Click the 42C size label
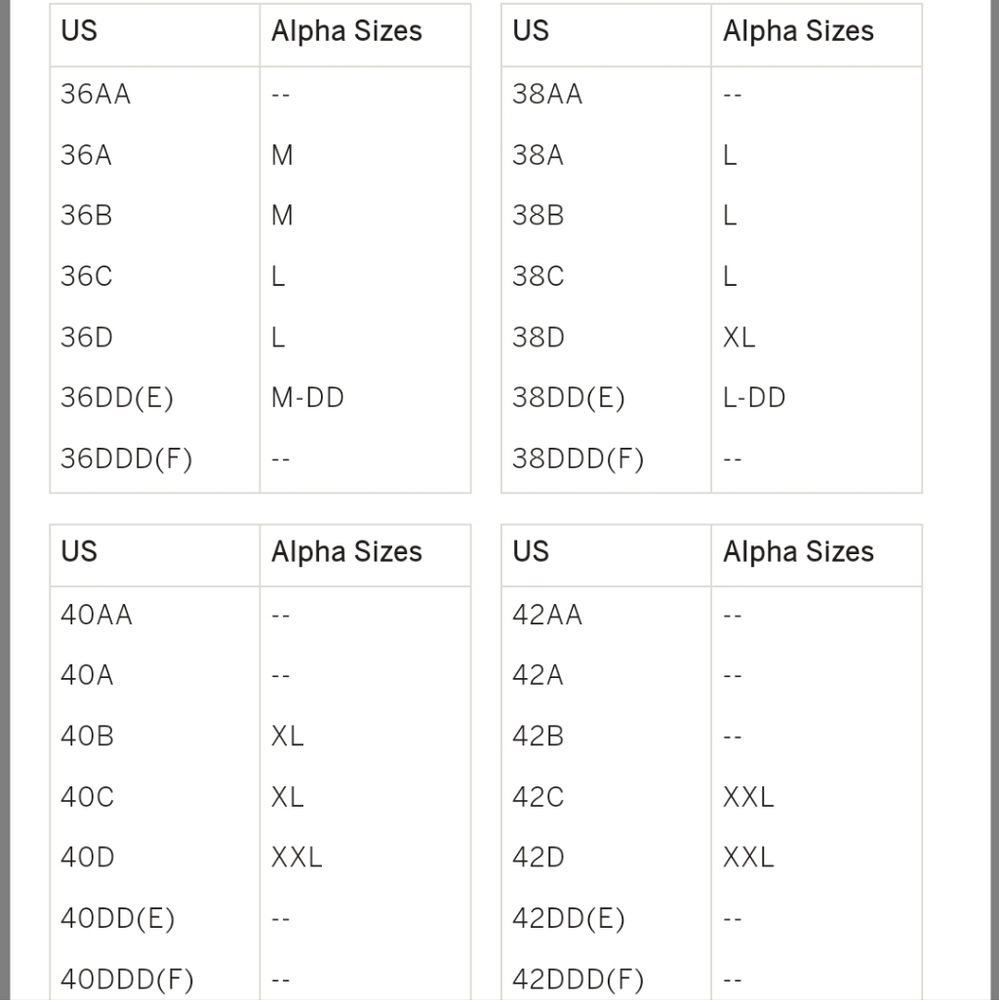Viewport: 999px width, 1000px height. coord(538,797)
